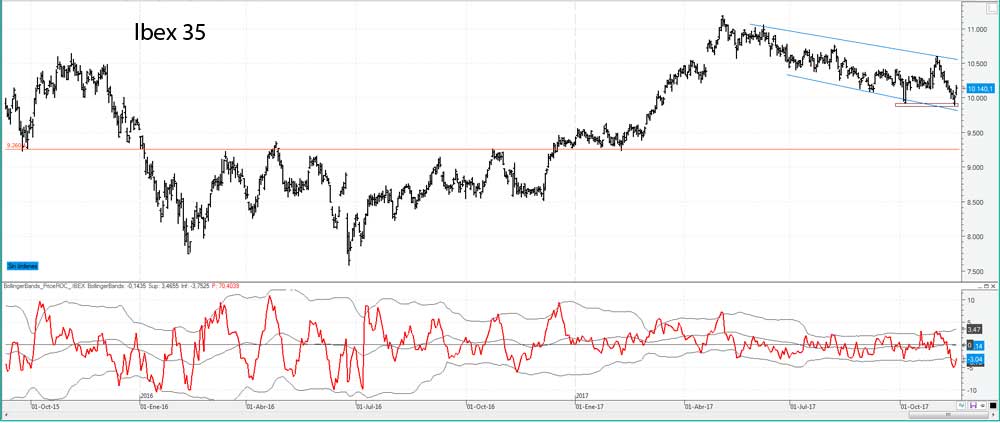
Task: Click the 9.500 price axis label
Action: click(x=976, y=134)
